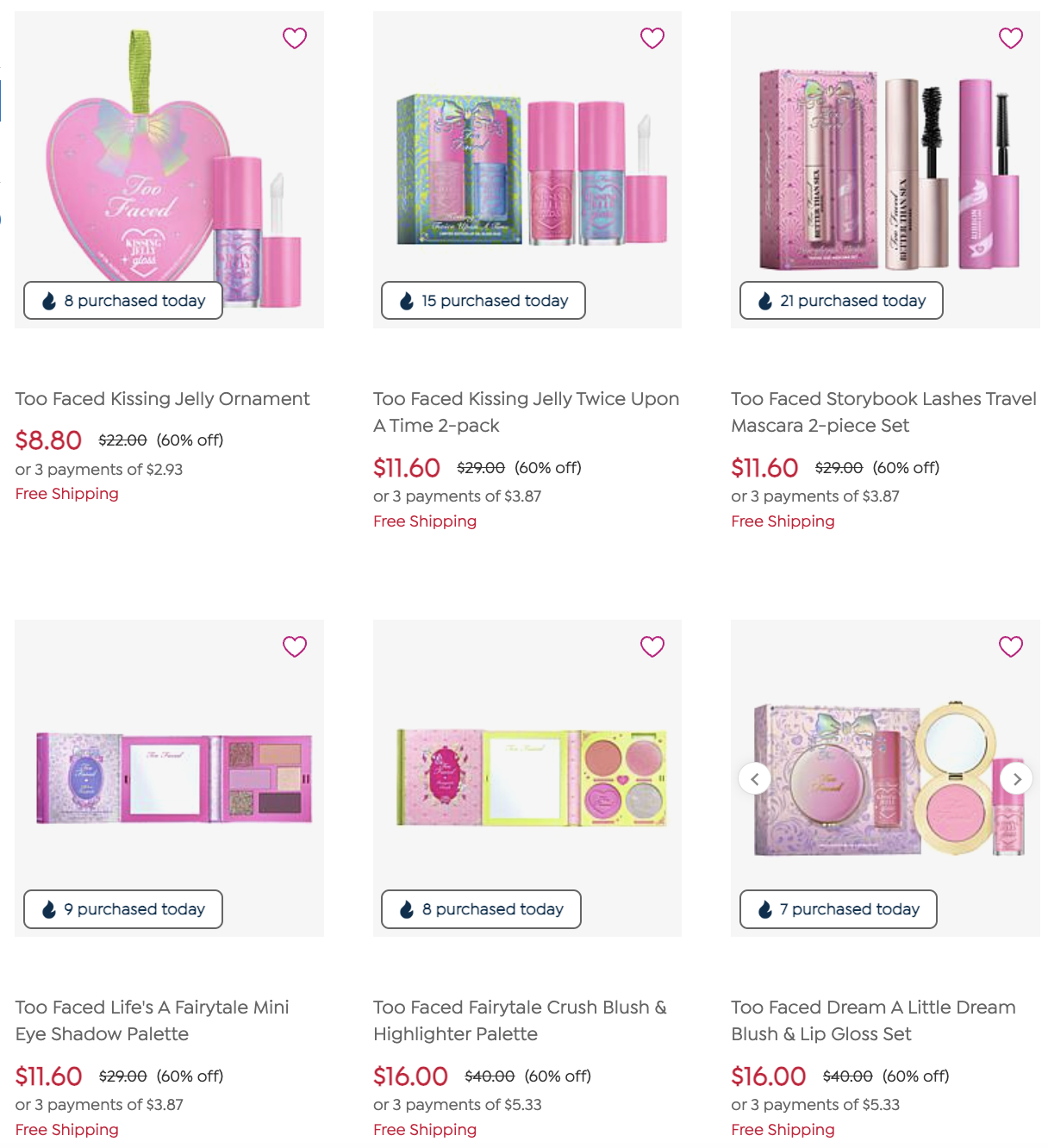
Task: Open Storybook Lashes Travel Mascara 2-piece Set
Action: pyautogui.click(x=883, y=412)
